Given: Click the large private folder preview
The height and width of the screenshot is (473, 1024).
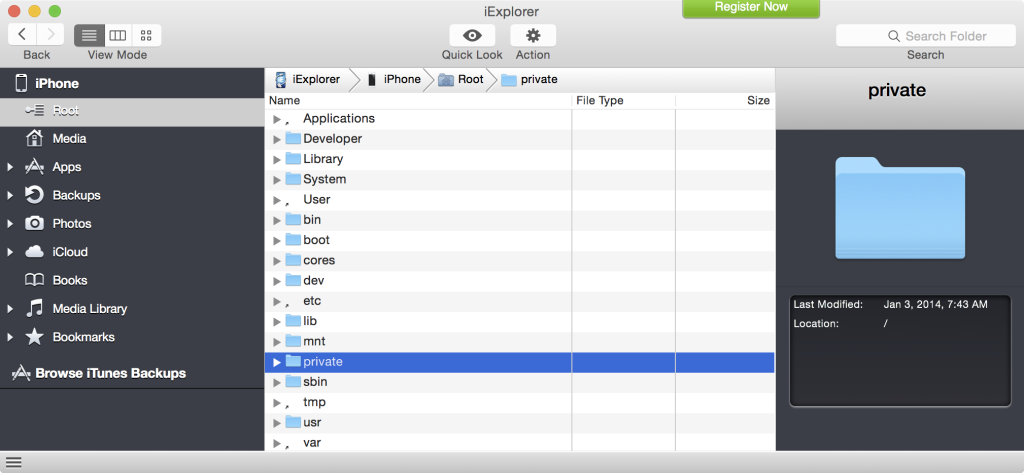Looking at the screenshot, I should (900, 208).
